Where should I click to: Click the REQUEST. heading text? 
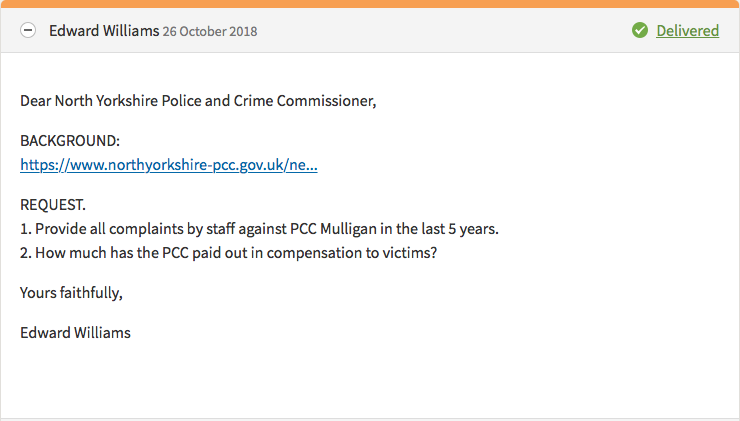pyautogui.click(x=53, y=205)
